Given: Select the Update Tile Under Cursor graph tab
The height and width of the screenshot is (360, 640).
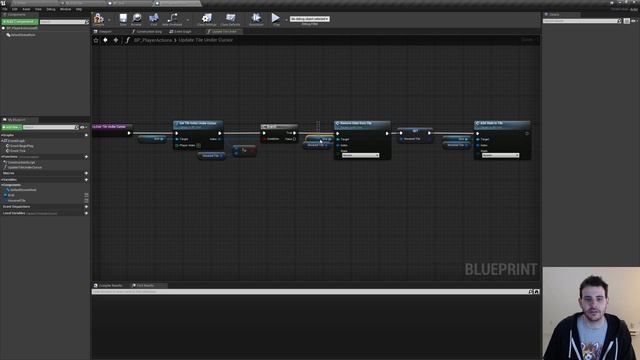Looking at the screenshot, I should tap(223, 31).
